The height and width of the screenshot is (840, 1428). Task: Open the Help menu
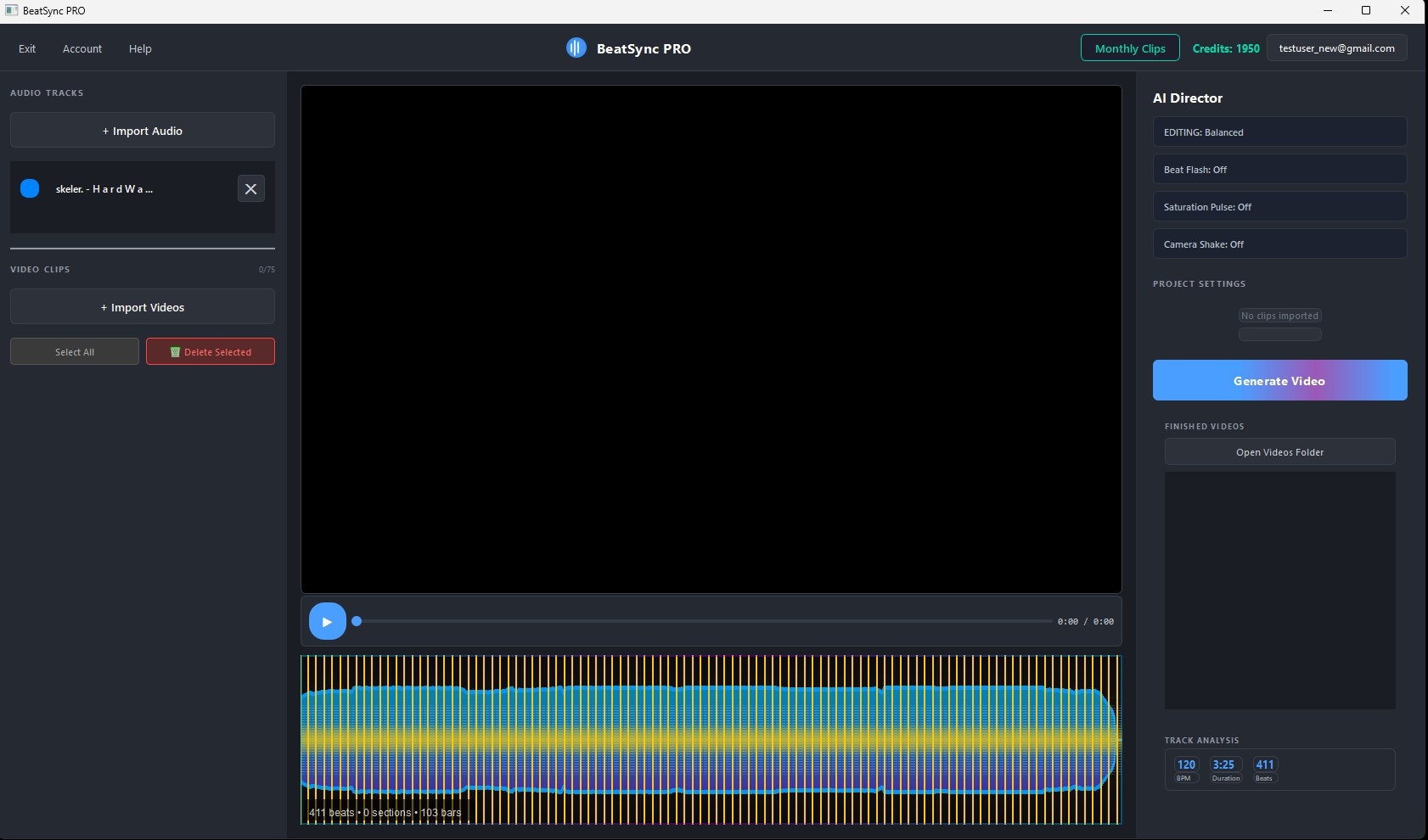click(140, 48)
